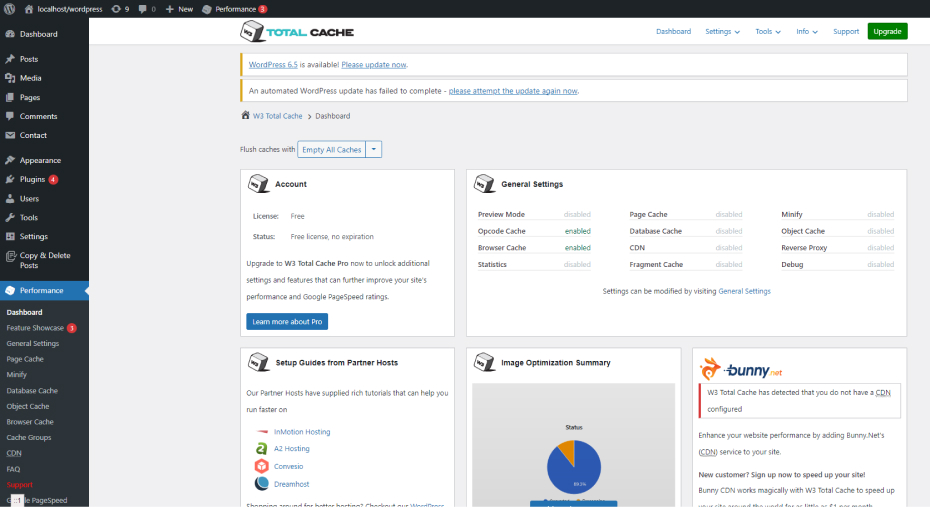The image size is (930, 507).
Task: Click the Appearance brush icon
Action: pyautogui.click(x=10, y=160)
